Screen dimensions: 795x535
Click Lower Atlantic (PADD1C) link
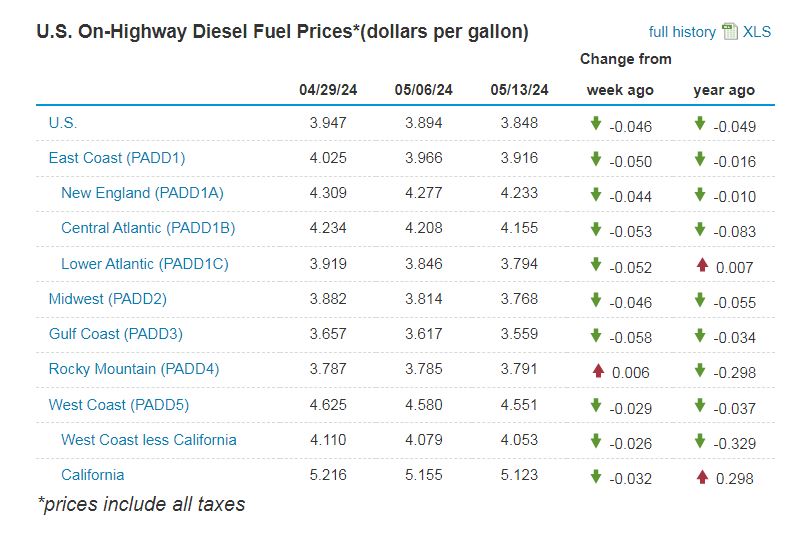click(145, 264)
